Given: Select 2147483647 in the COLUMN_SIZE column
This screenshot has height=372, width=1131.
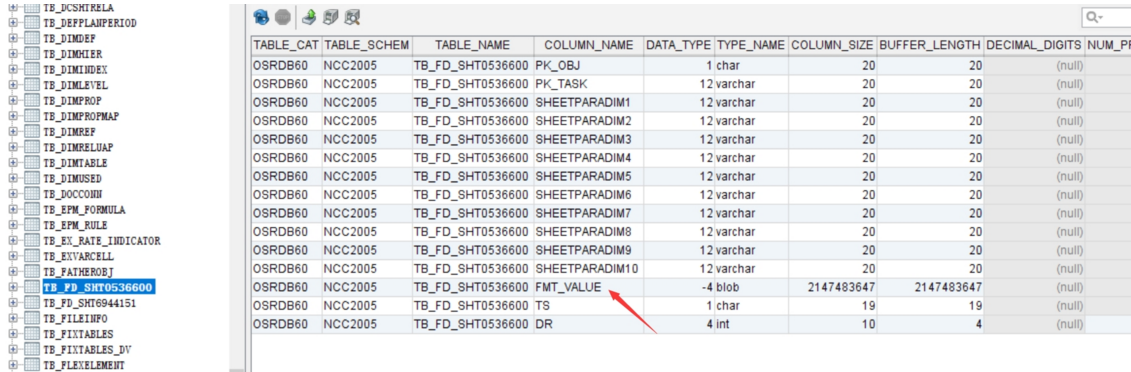Looking at the screenshot, I should 832,287.
